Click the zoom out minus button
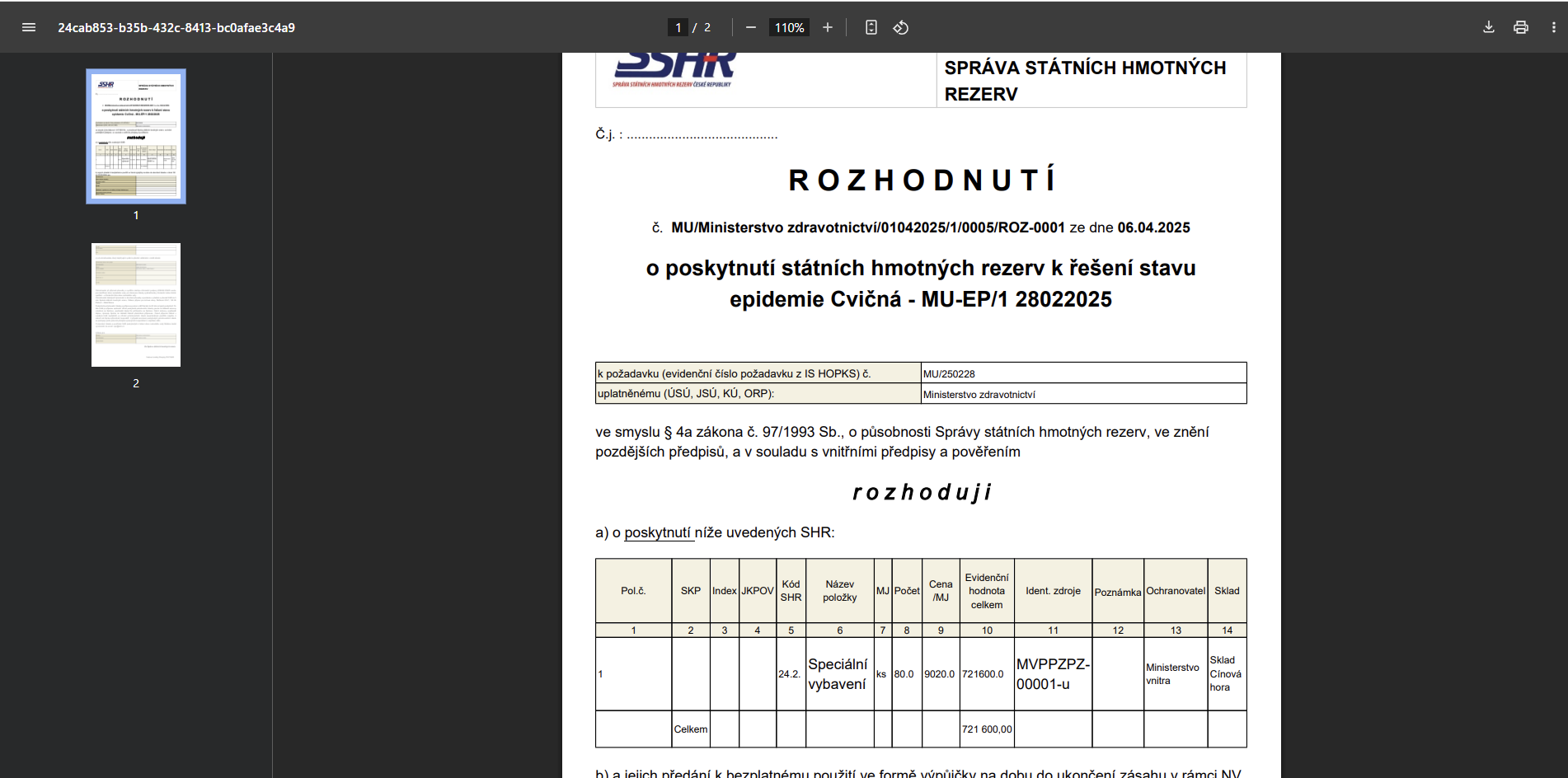Screen dimensions: 1568x778 [750, 27]
